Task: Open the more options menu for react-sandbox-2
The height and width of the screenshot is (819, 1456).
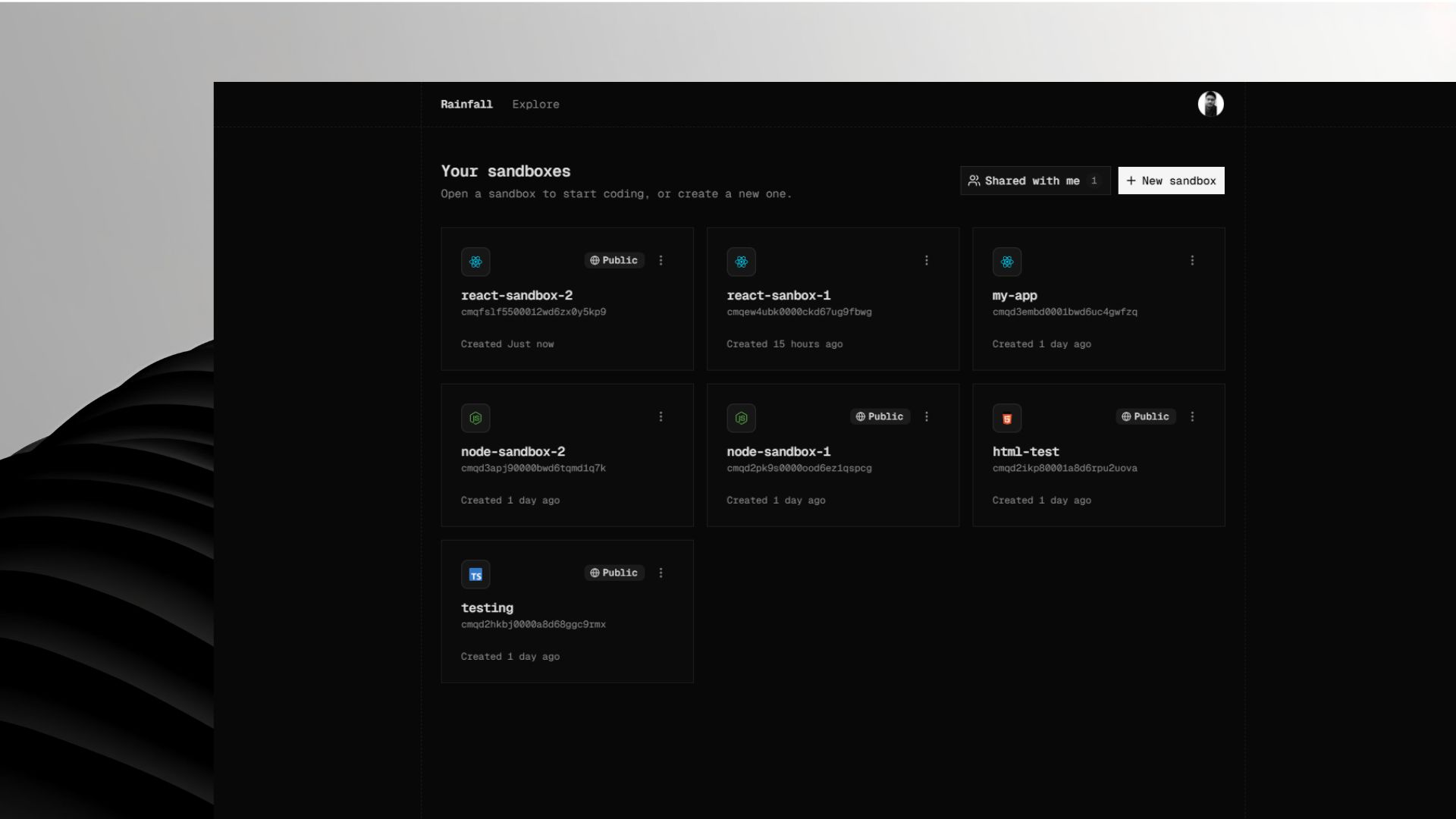Action: tap(661, 260)
